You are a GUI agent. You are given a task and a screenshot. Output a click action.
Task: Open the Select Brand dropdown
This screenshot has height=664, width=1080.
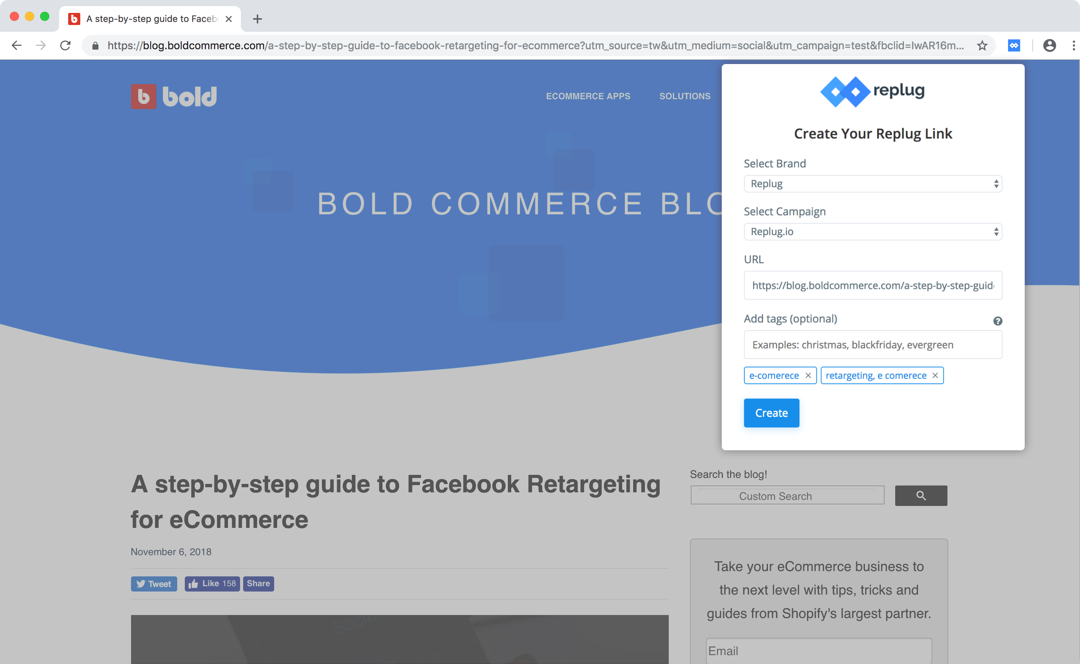[873, 184]
